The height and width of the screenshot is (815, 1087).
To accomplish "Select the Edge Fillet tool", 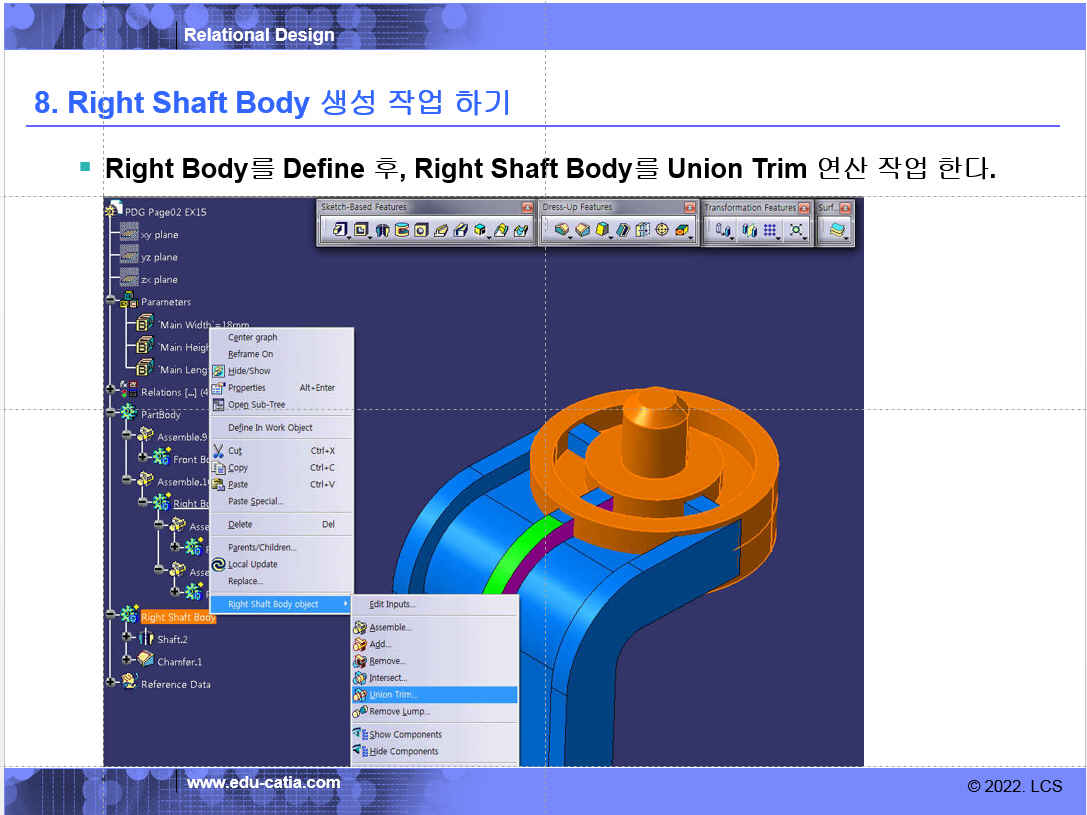I will (562, 230).
